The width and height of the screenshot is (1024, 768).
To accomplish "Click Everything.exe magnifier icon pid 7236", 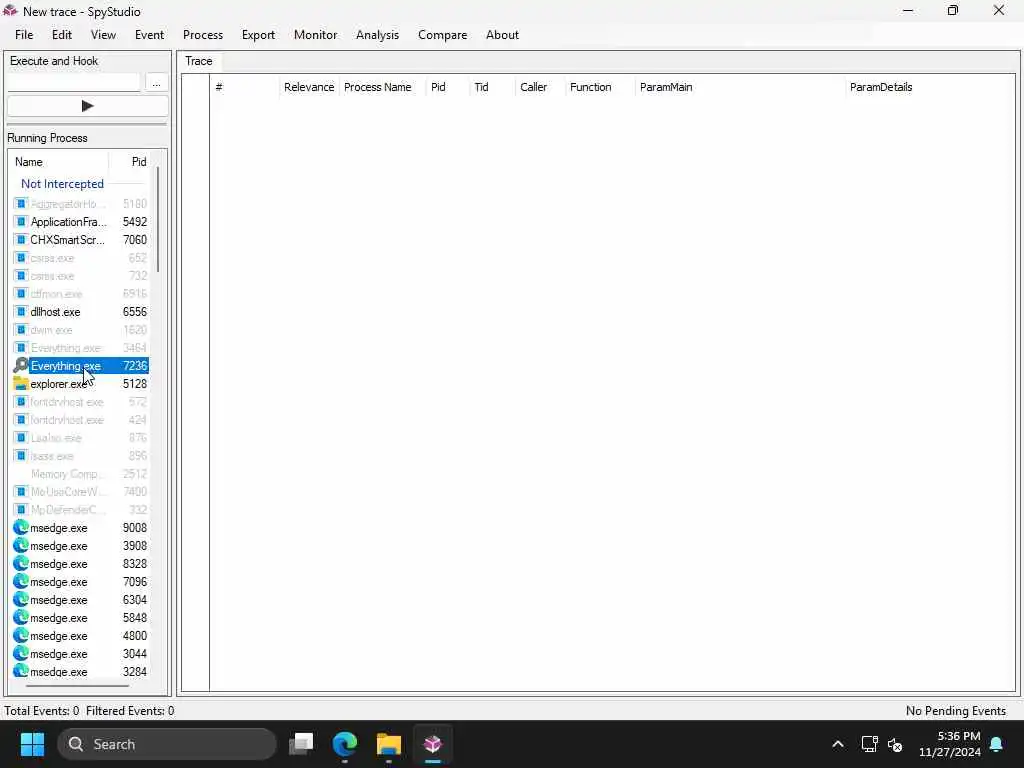I will click(21, 366).
